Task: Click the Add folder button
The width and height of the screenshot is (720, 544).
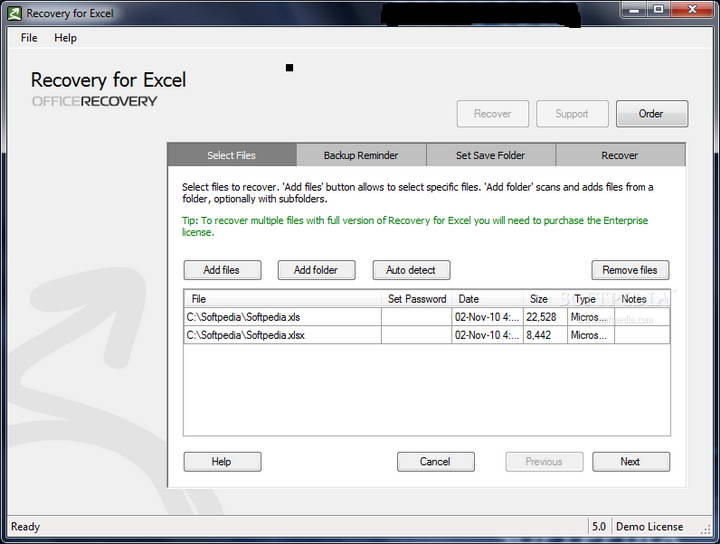Action: pyautogui.click(x=316, y=270)
